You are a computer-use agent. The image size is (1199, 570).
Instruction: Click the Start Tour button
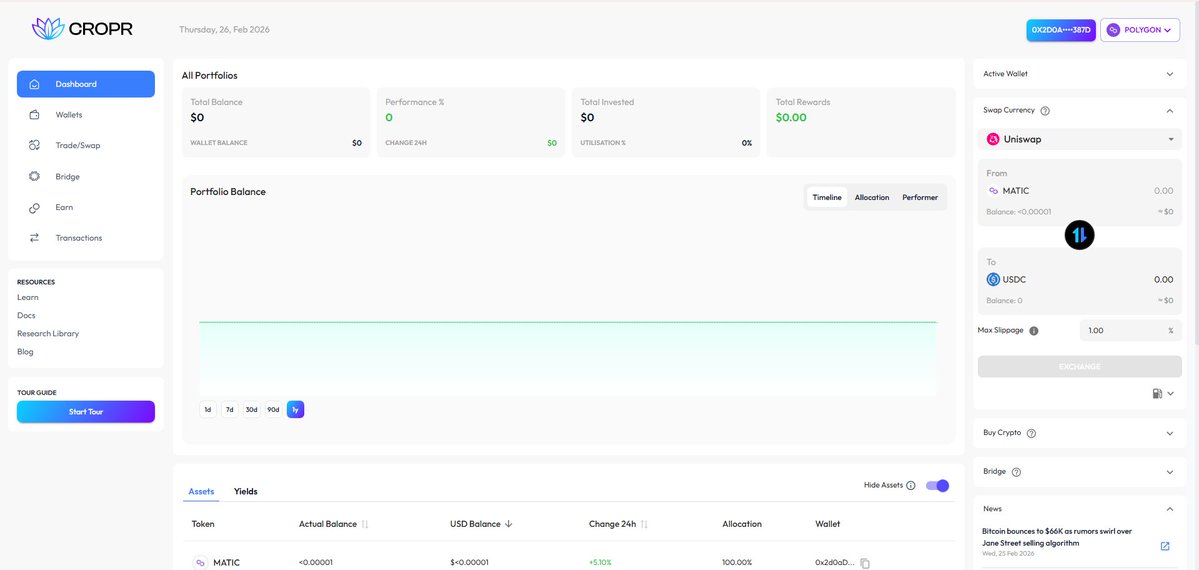point(86,412)
